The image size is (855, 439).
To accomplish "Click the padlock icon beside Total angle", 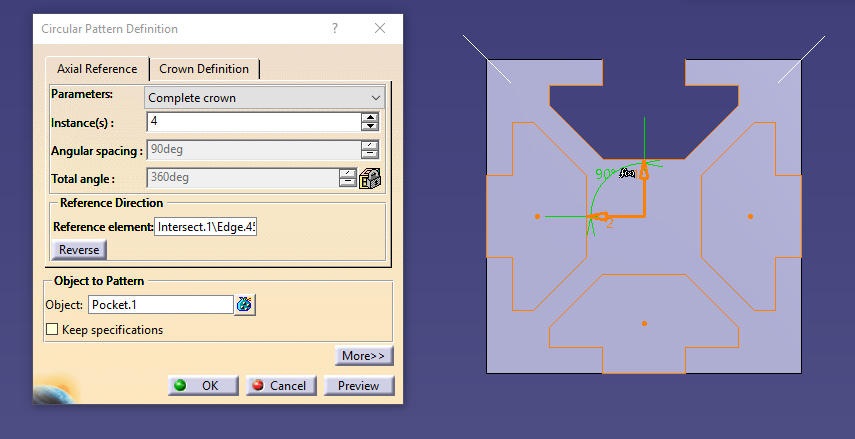I will (370, 178).
